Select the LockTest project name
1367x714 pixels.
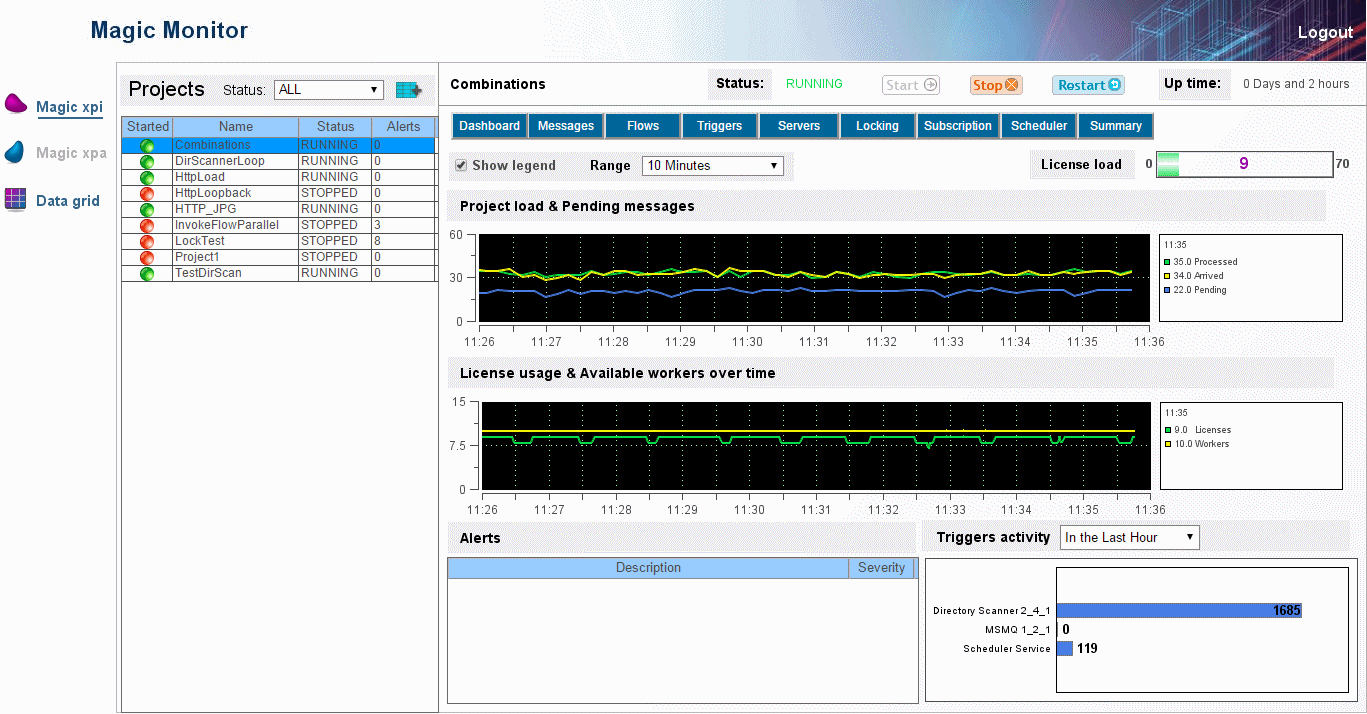(x=200, y=241)
